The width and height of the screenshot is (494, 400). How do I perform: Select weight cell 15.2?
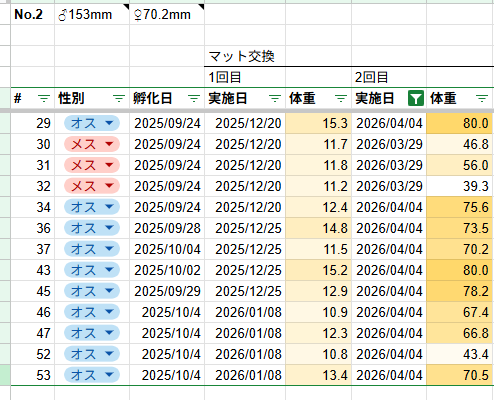[318, 270]
